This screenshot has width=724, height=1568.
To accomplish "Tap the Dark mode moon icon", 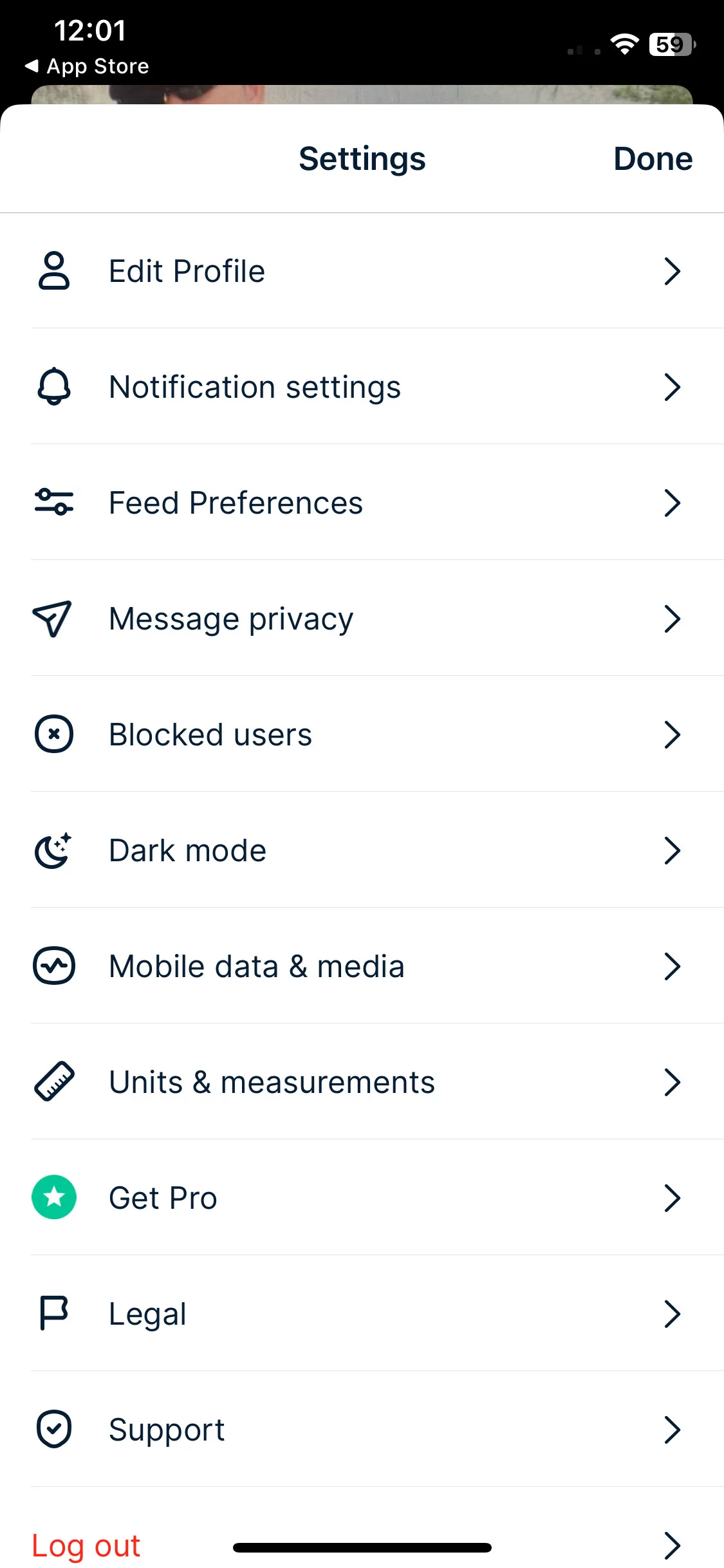I will (x=53, y=850).
